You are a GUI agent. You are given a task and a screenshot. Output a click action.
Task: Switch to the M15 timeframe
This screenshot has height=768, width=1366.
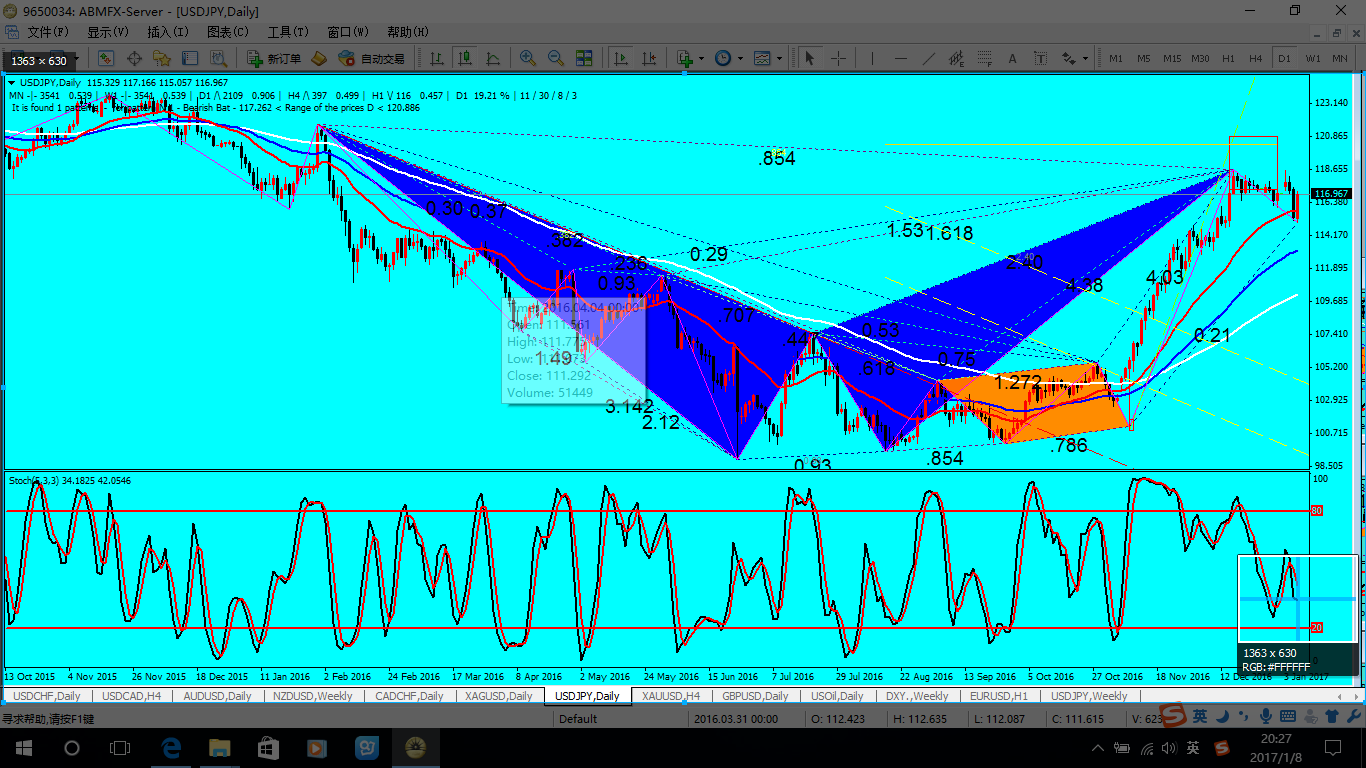pyautogui.click(x=1172, y=58)
